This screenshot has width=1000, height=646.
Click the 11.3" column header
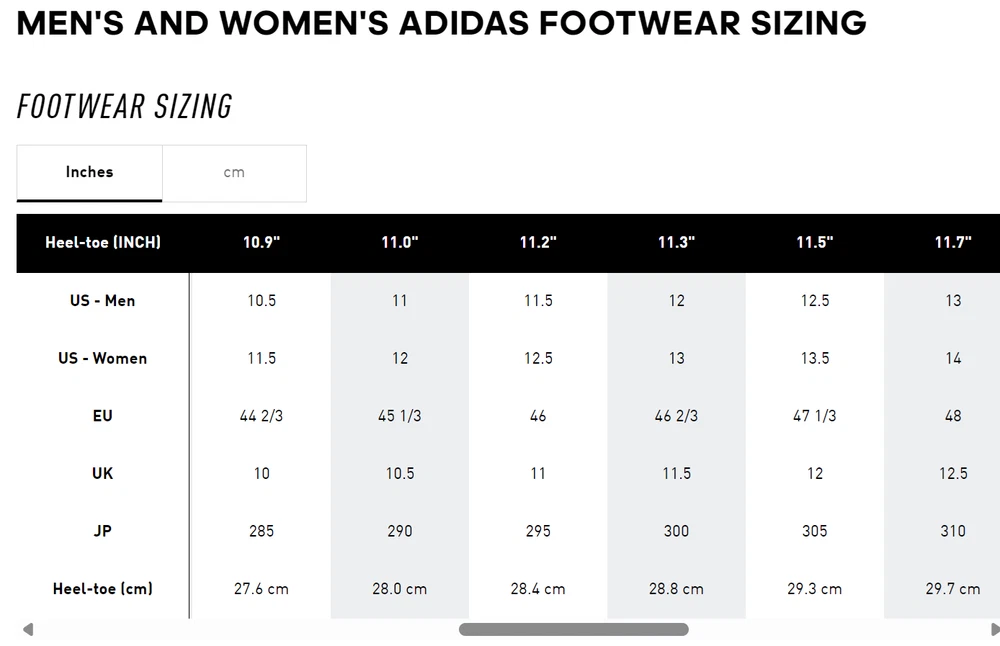(676, 243)
